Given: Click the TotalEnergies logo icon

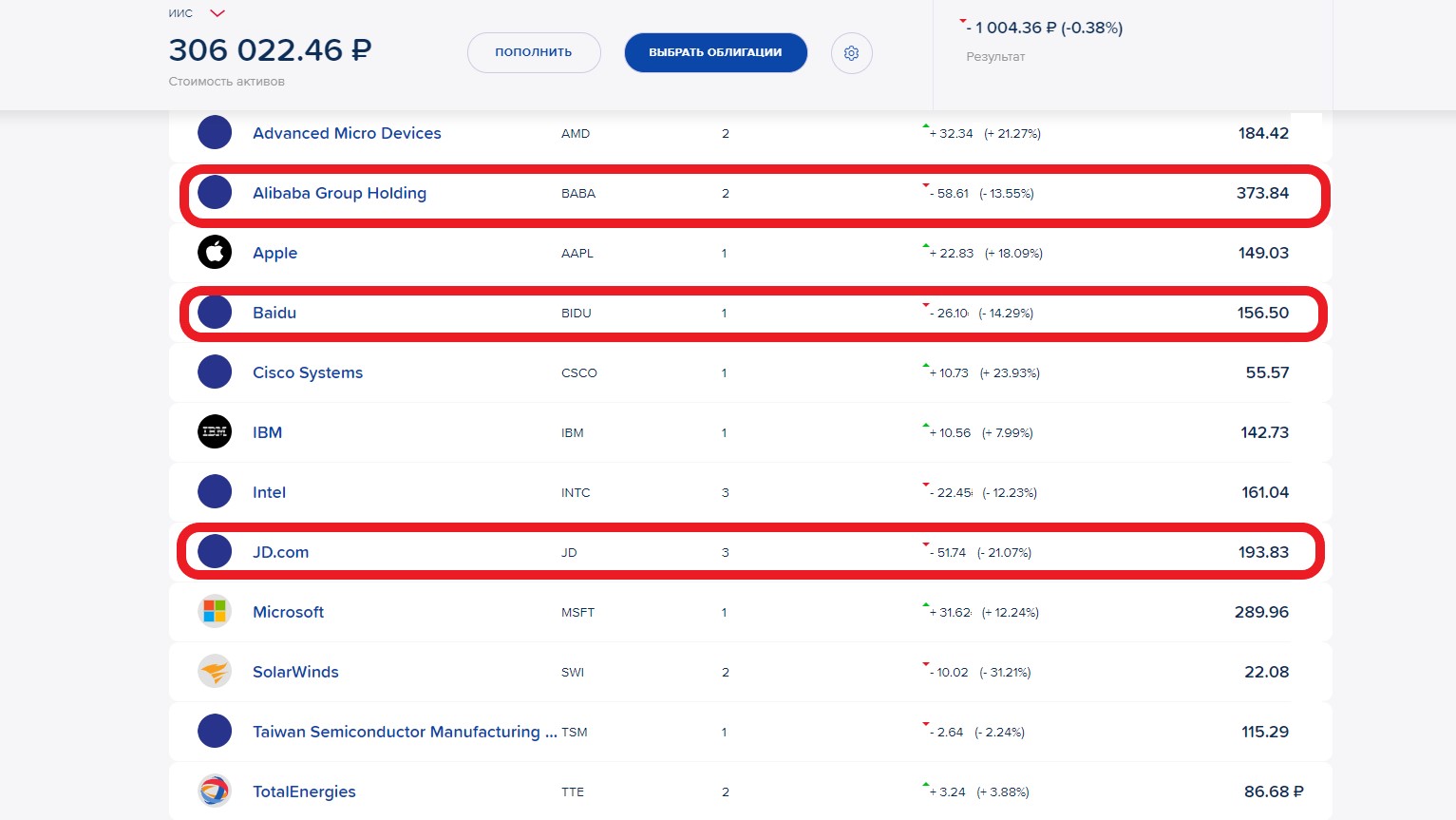Looking at the screenshot, I should [215, 791].
